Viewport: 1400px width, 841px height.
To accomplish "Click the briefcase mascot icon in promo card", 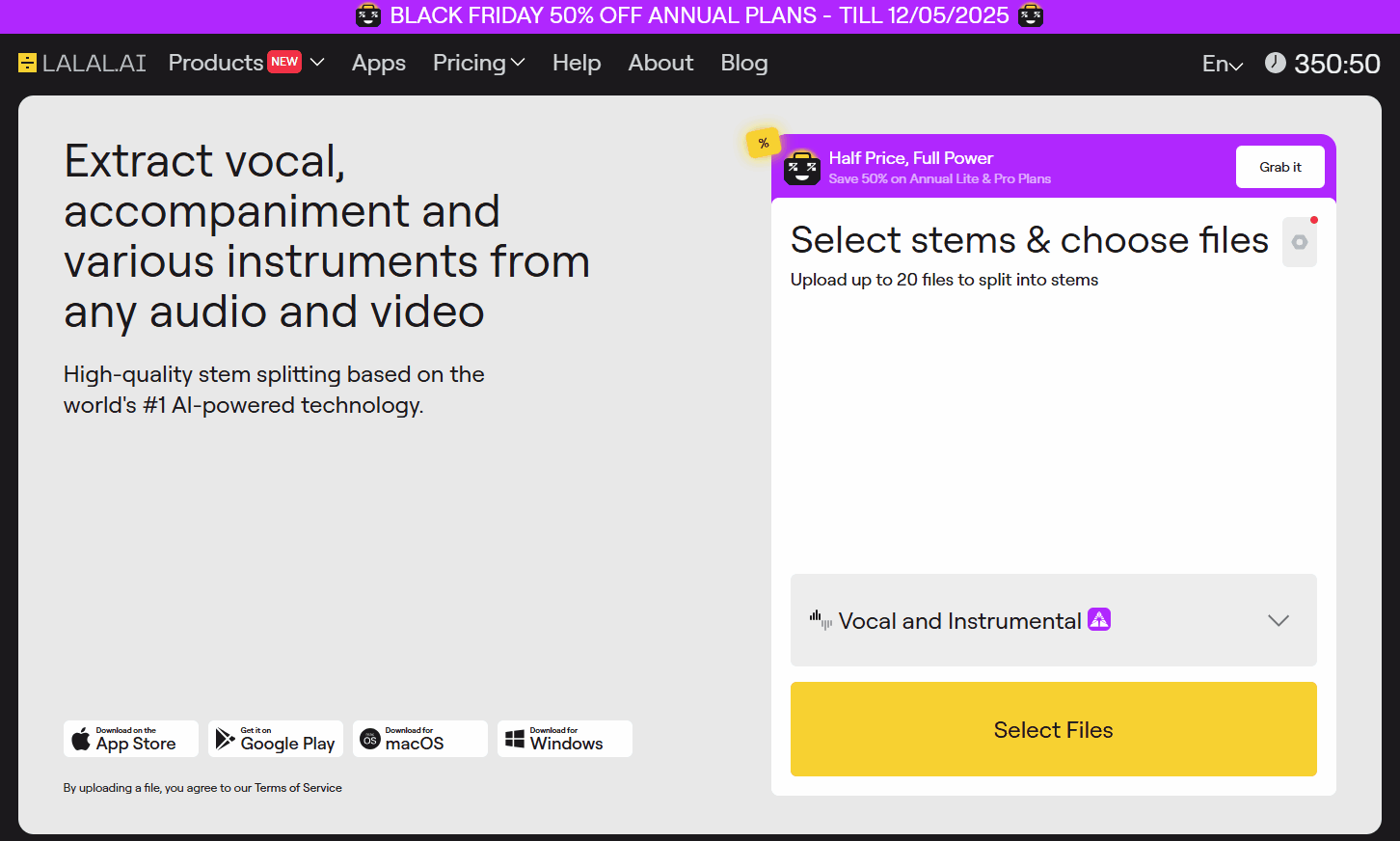I will (801, 168).
